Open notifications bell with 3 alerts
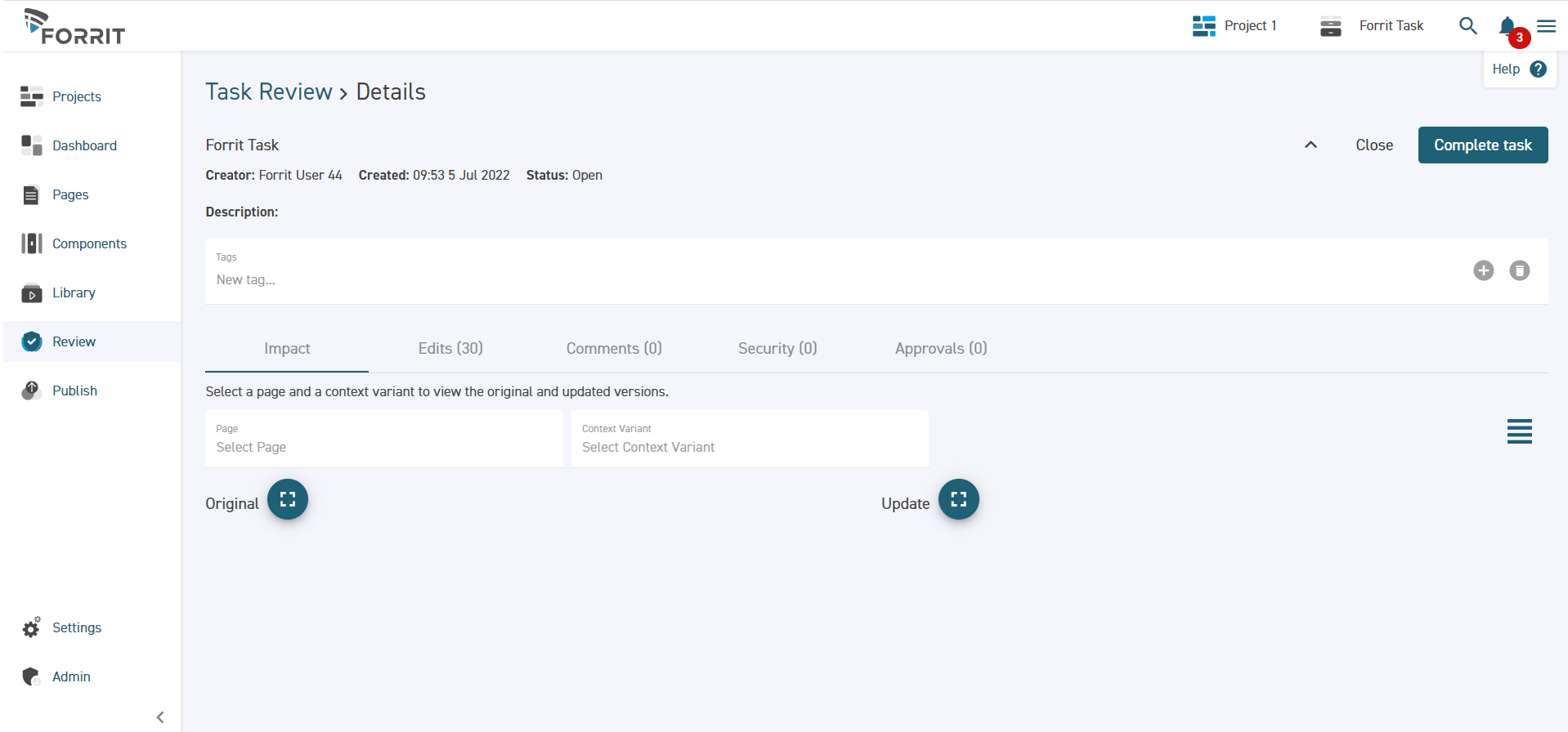 [1508, 28]
